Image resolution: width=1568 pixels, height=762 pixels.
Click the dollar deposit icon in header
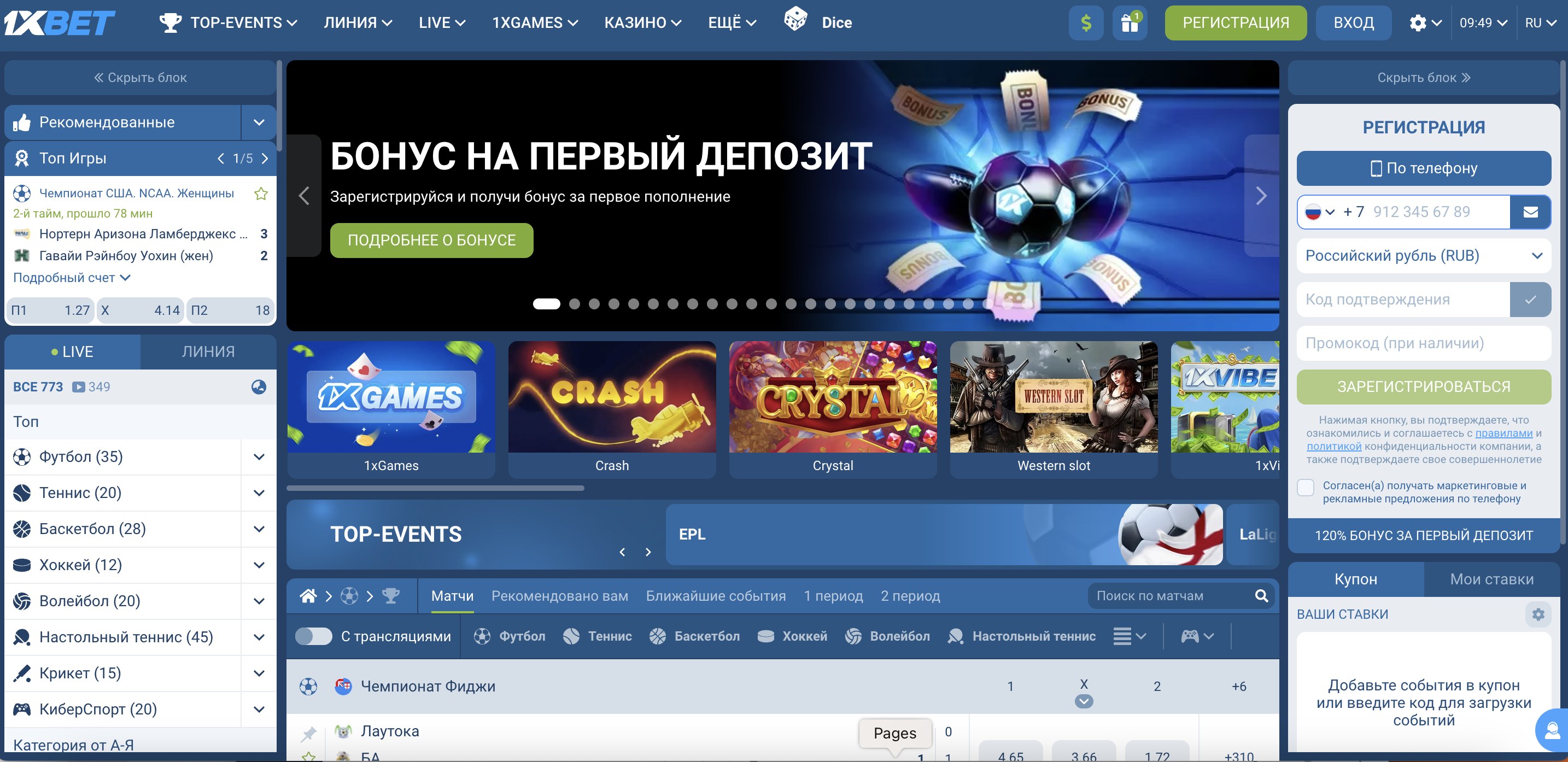point(1085,23)
